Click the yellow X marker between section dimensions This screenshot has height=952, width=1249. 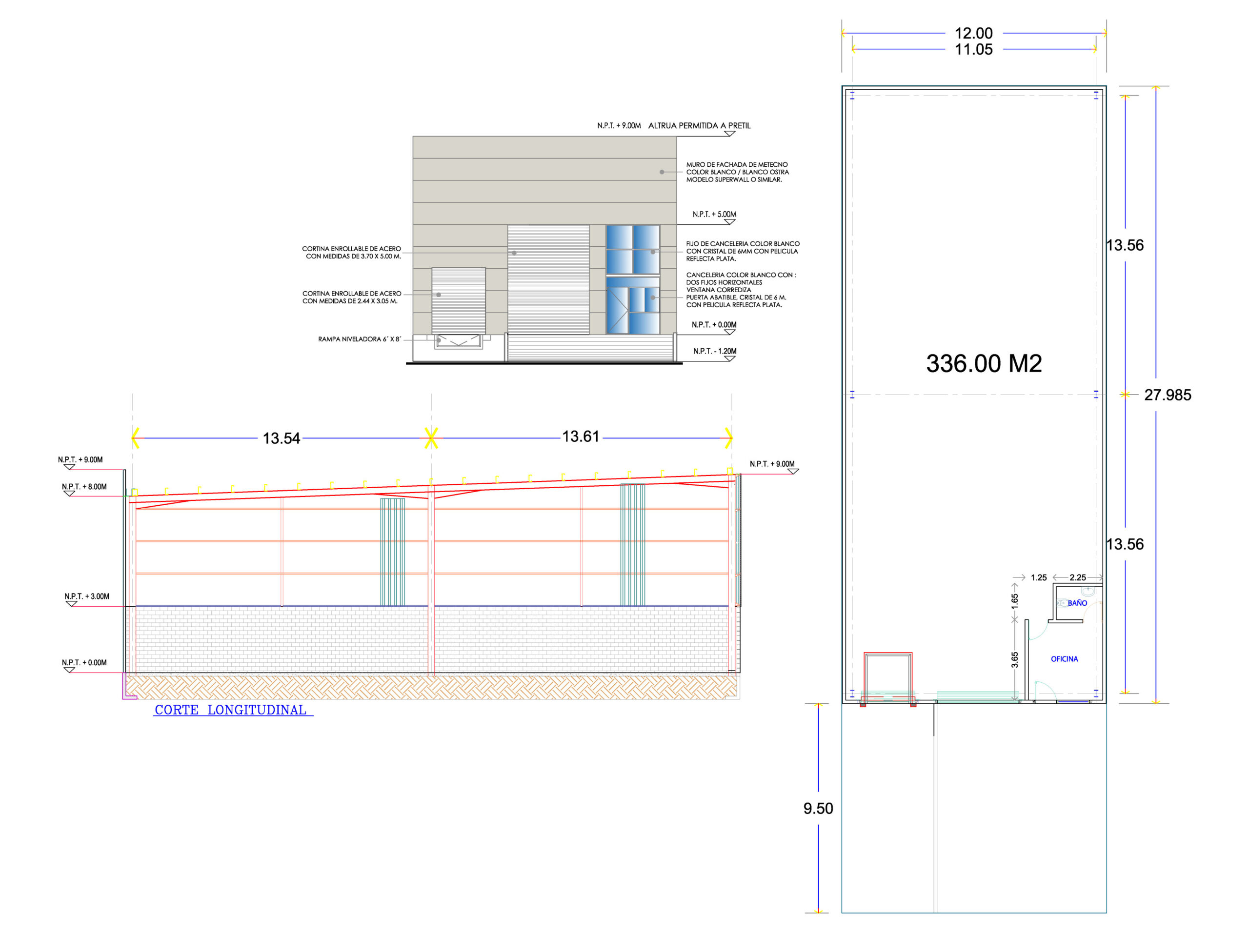tap(431, 438)
